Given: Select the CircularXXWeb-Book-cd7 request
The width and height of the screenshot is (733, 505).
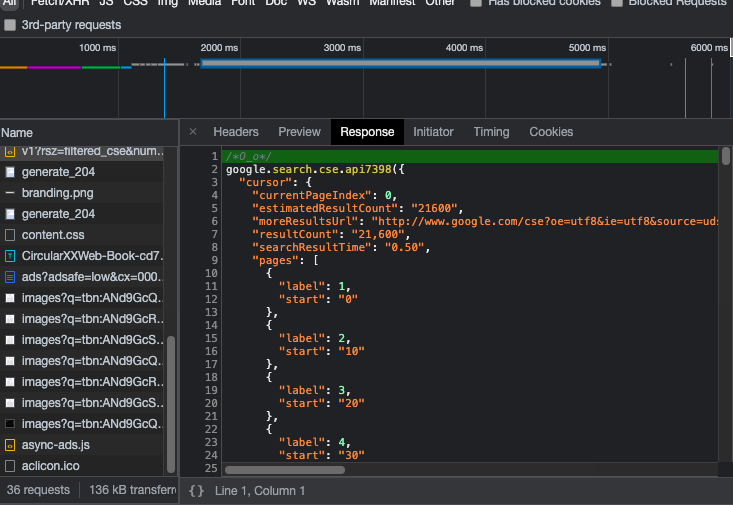Looking at the screenshot, I should click(x=82, y=256).
